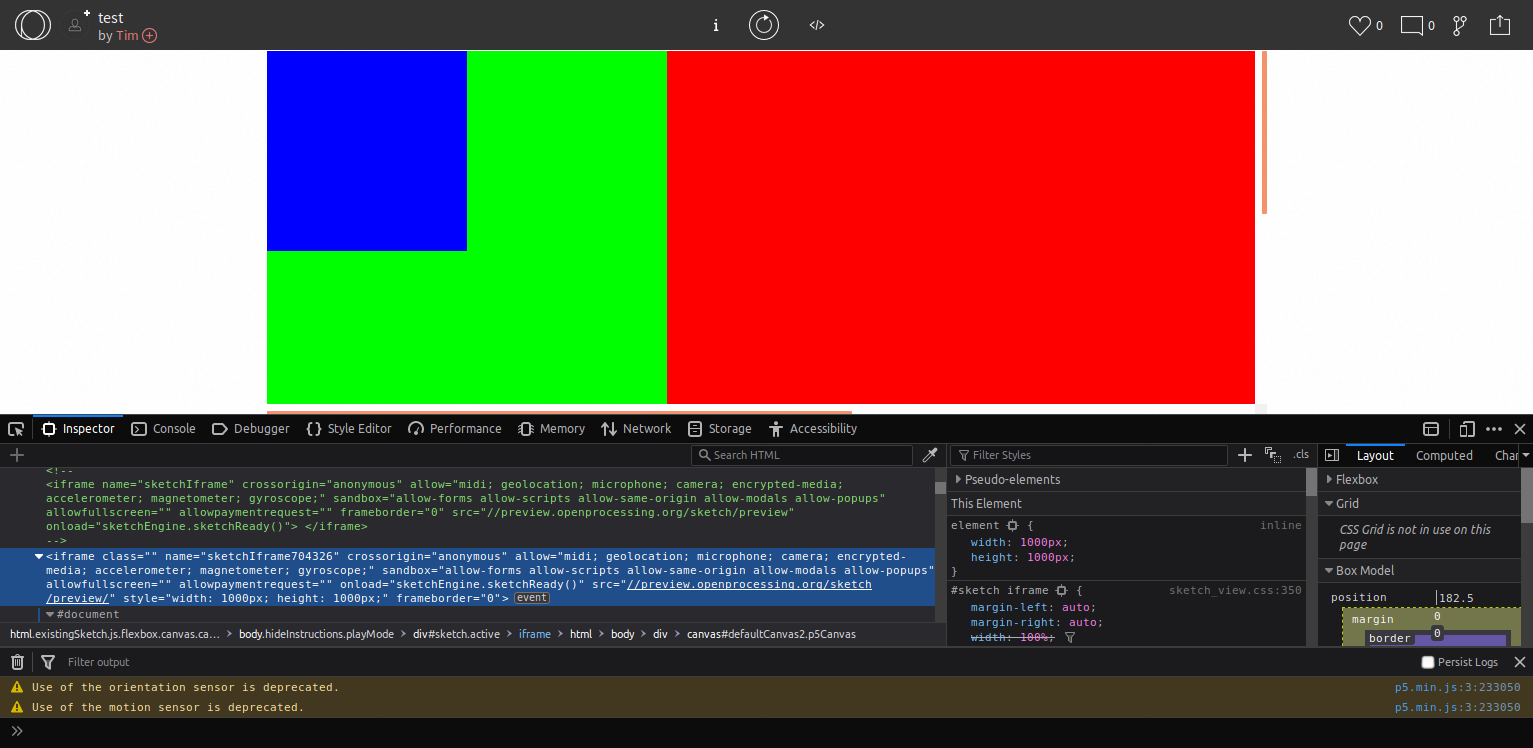This screenshot has width=1533, height=748.
Task: Close the developer tools panel
Action: pos(1520,429)
